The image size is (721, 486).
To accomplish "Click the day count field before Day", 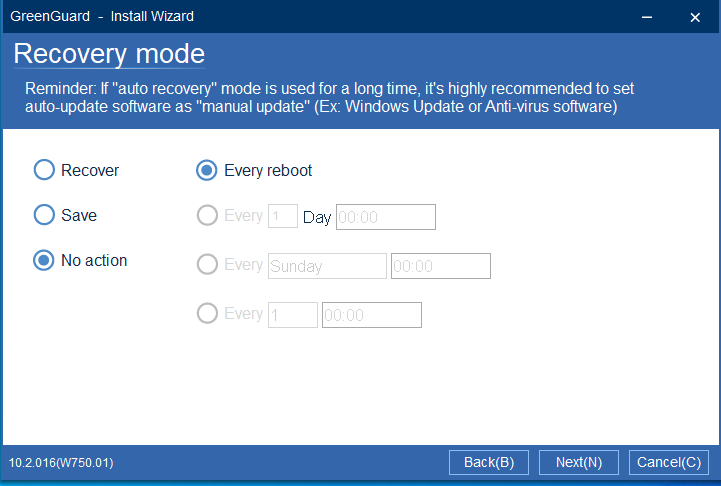I will point(283,217).
